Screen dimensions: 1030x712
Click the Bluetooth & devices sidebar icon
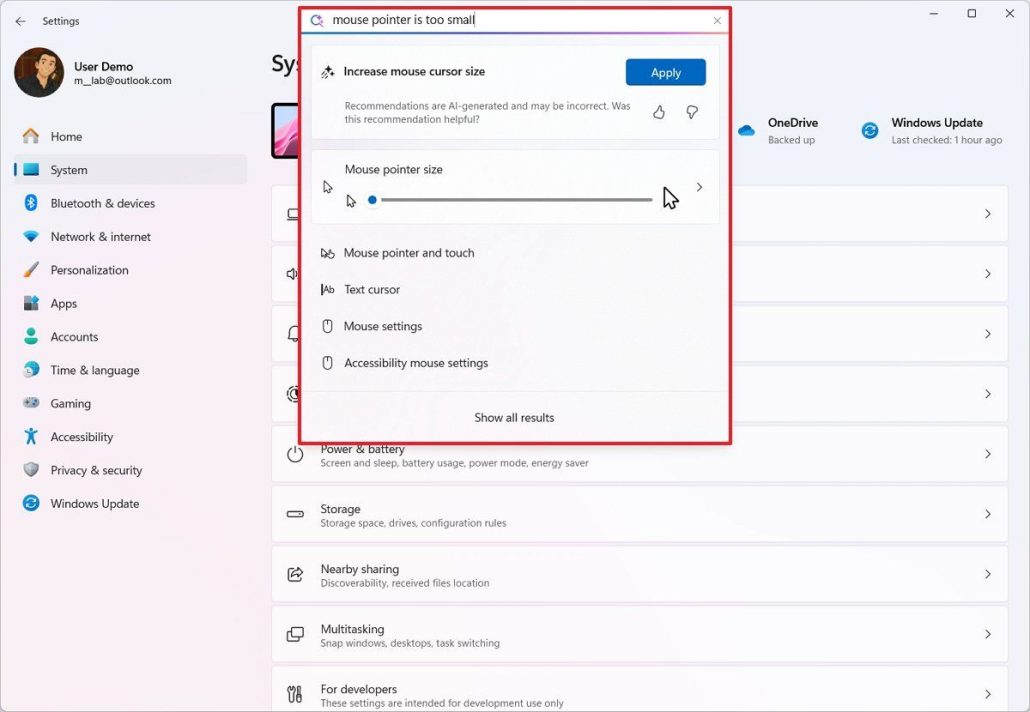30,203
